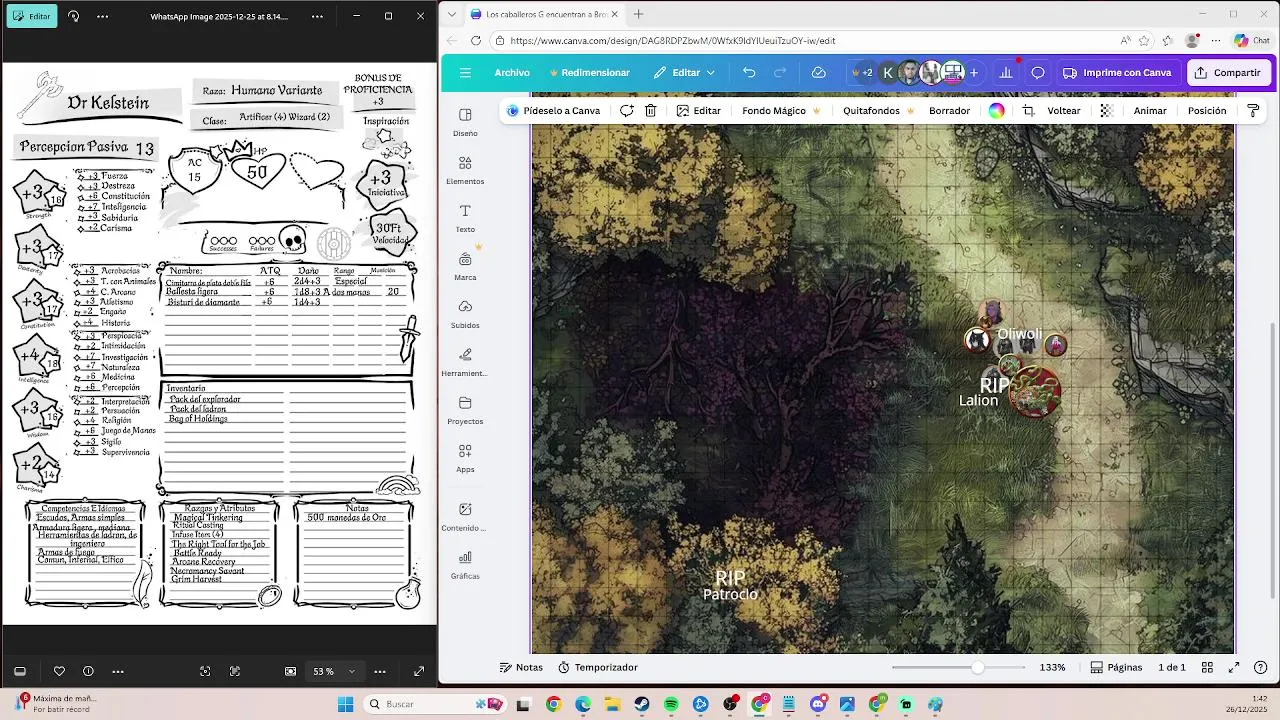Toggle the Notas panel in Canva
This screenshot has width=1280, height=720.
(521, 667)
